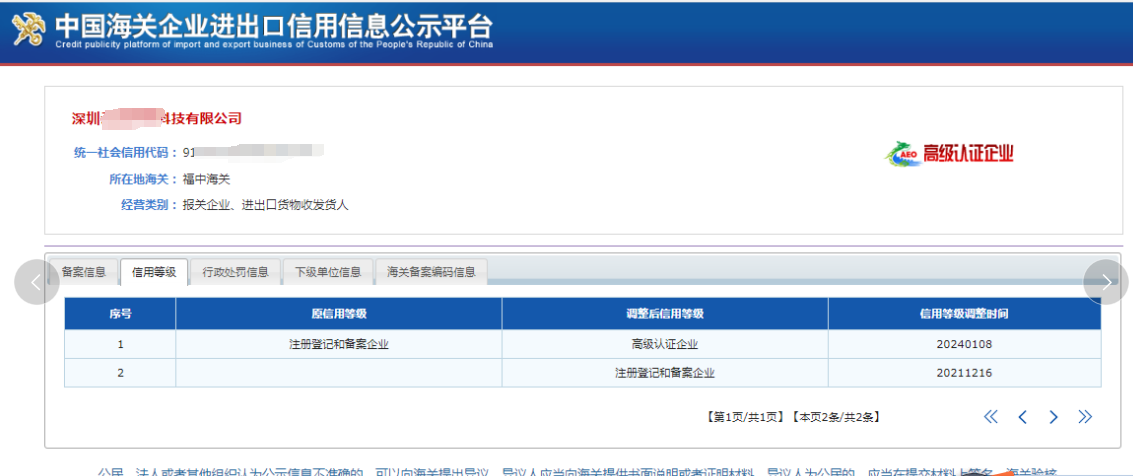Click the 高级认证企业 table cell

pyautogui.click(x=665, y=345)
